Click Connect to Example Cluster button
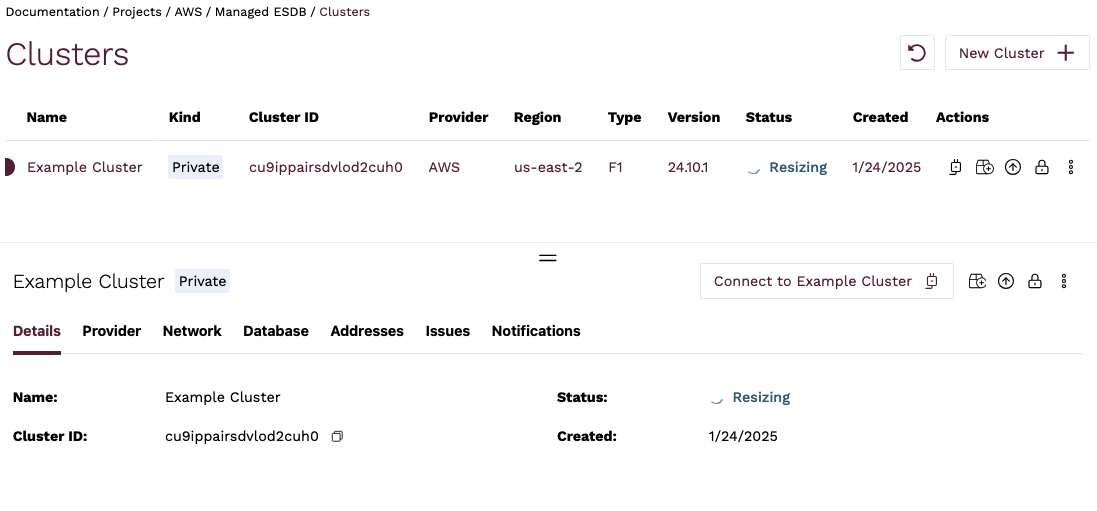 (825, 282)
